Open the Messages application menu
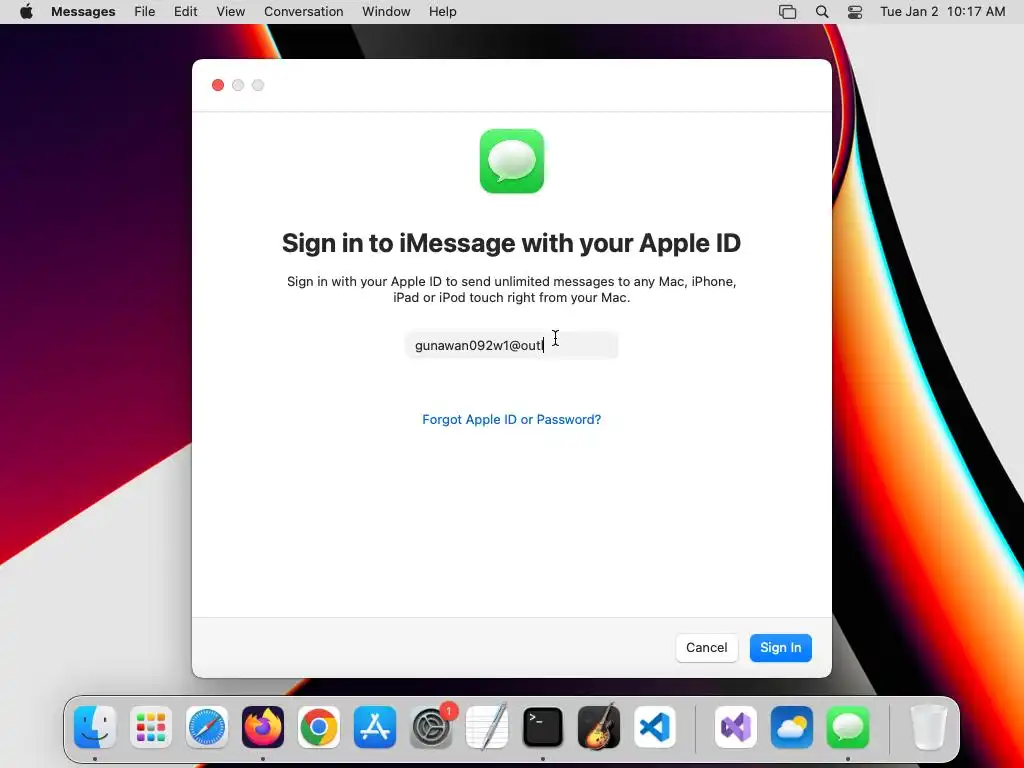The width and height of the screenshot is (1024, 768). tap(83, 12)
